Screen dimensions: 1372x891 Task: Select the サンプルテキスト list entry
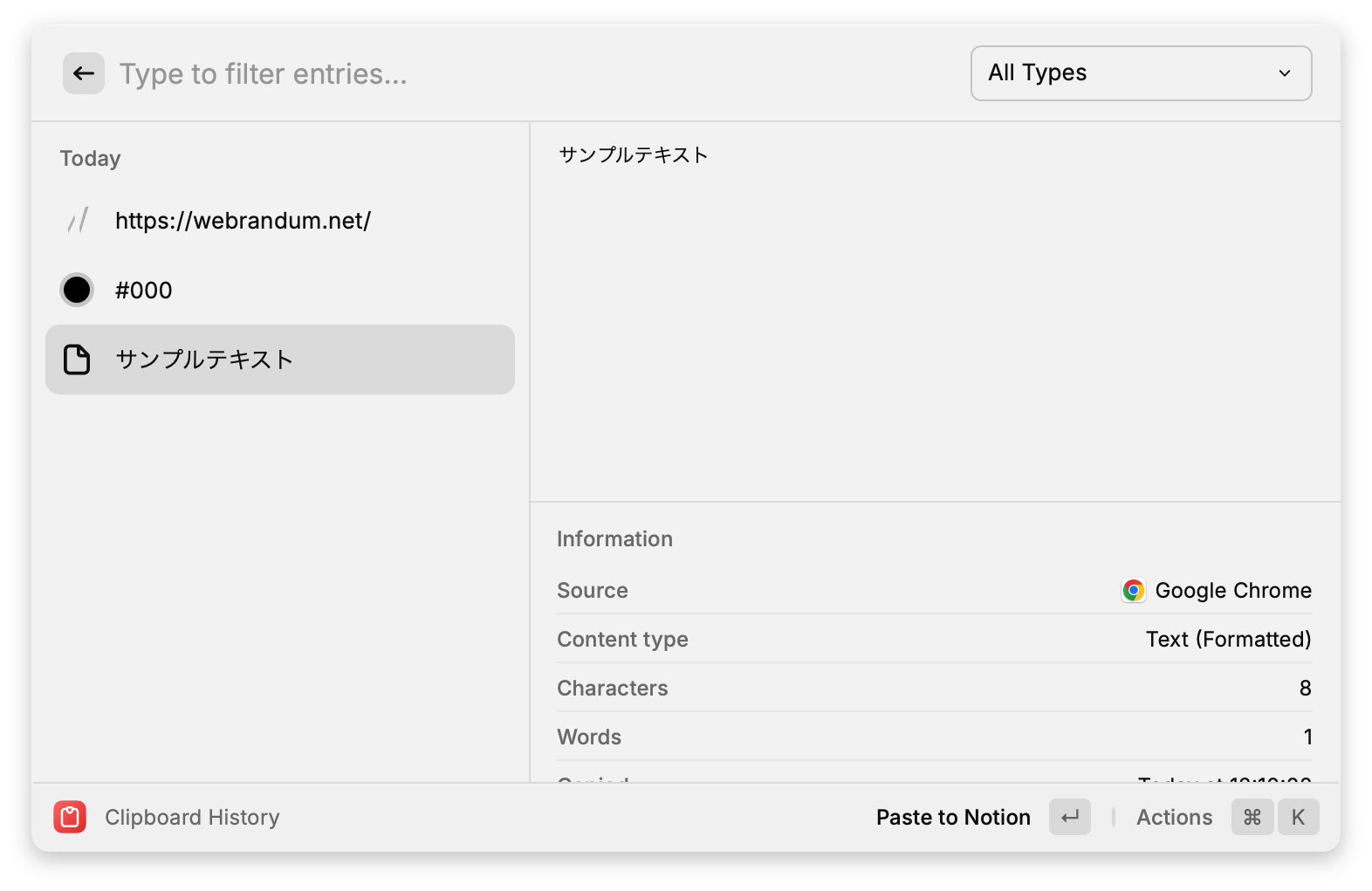pos(279,360)
